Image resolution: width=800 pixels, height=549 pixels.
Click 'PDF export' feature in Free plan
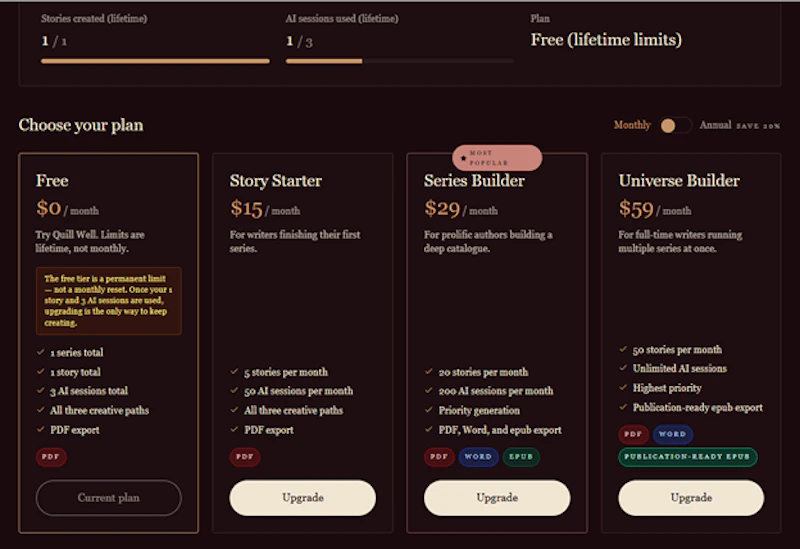coord(74,430)
